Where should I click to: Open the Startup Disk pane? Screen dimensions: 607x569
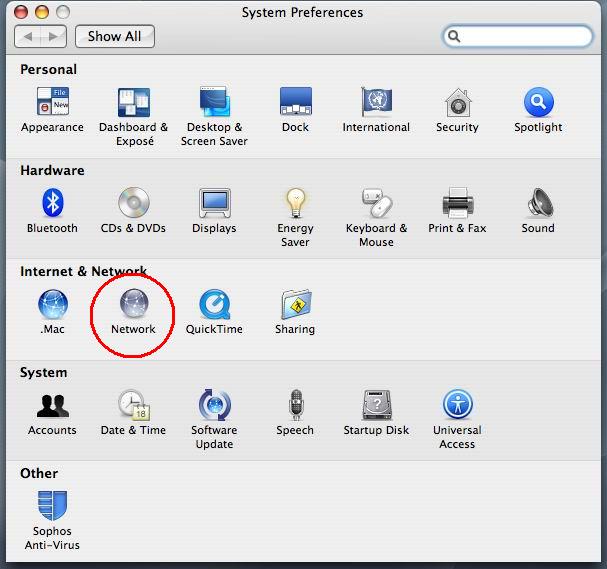click(x=376, y=406)
